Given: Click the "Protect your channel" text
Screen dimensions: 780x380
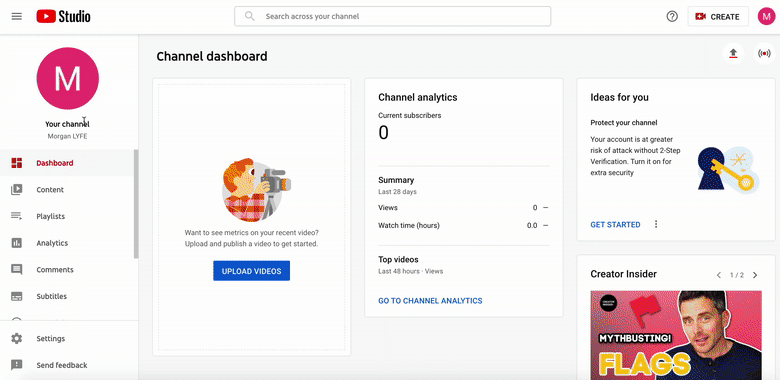Looking at the screenshot, I should click(x=624, y=123).
